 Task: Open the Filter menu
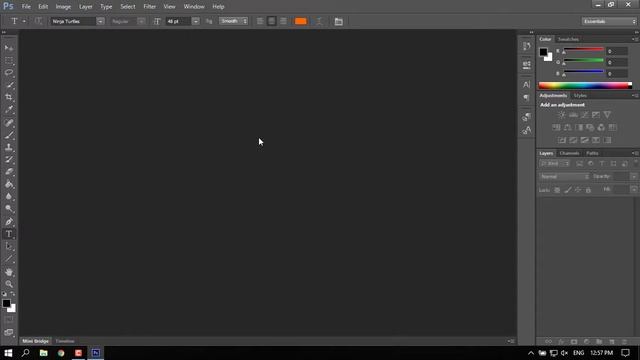click(x=149, y=7)
